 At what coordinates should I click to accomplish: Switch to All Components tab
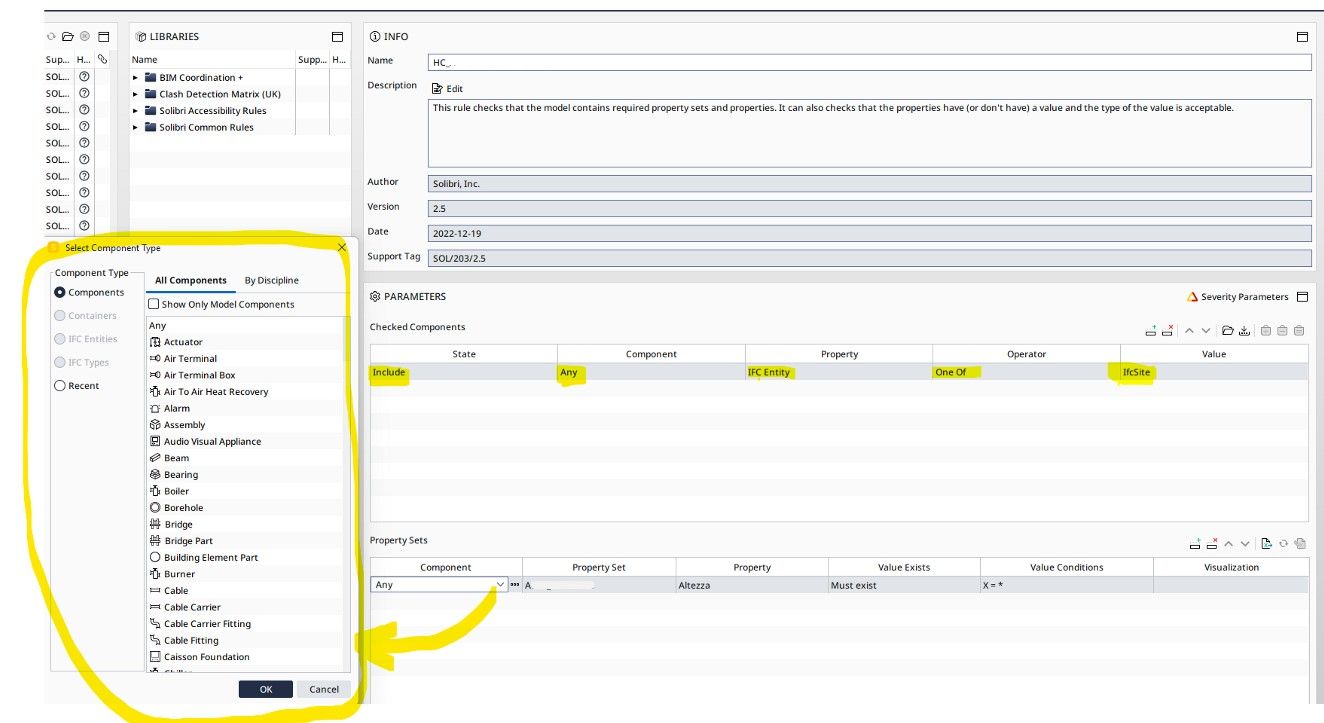[x=190, y=280]
